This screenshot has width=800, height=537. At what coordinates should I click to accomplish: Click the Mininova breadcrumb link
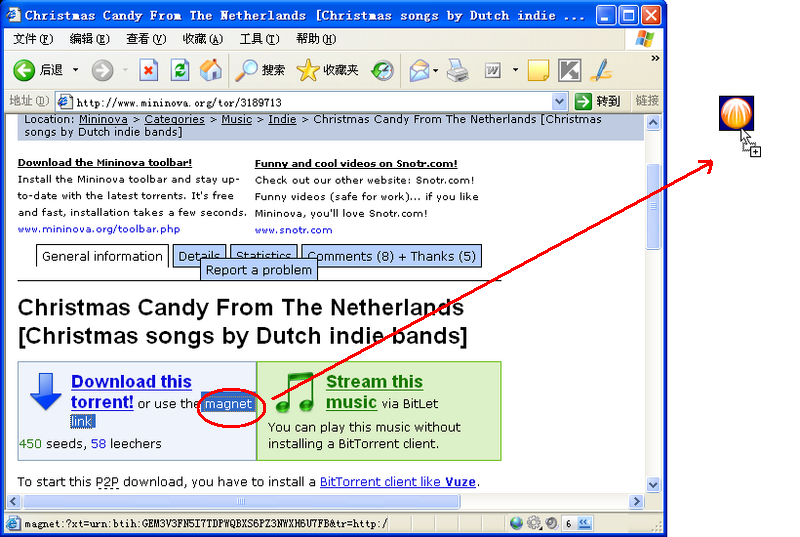103,119
